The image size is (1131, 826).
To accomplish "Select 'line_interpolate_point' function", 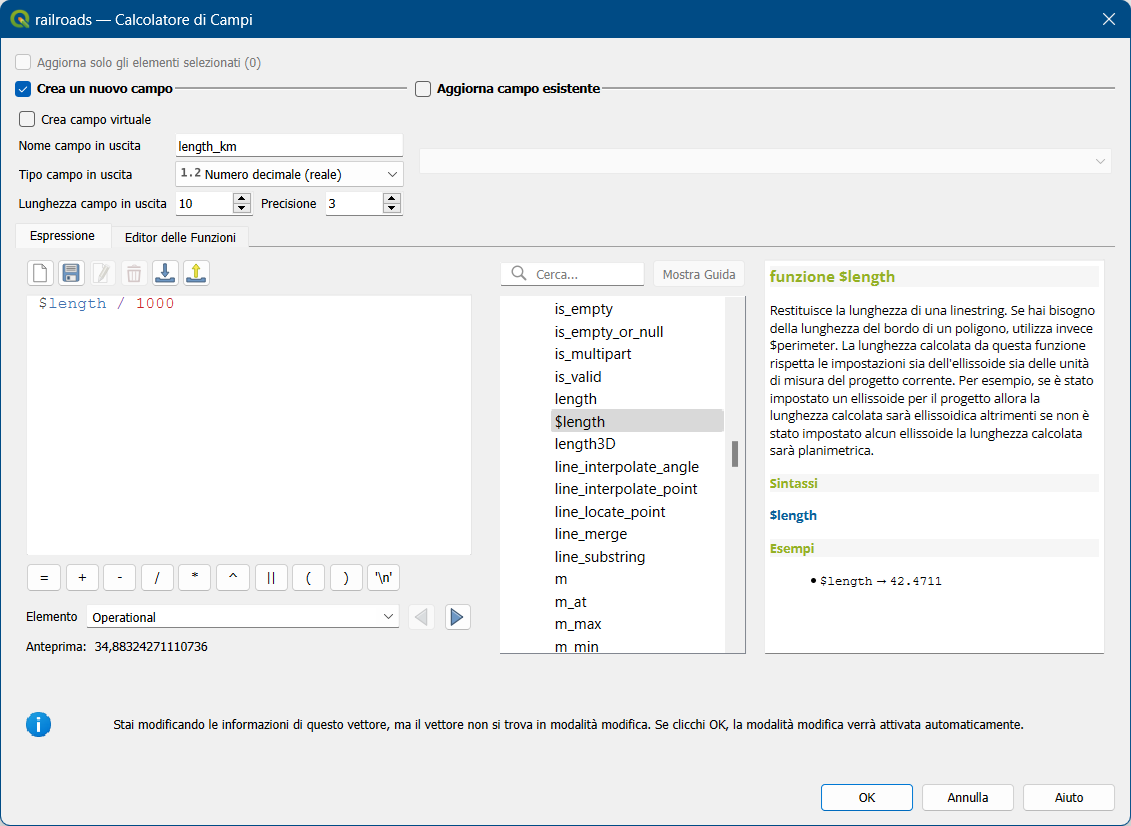I will [626, 489].
